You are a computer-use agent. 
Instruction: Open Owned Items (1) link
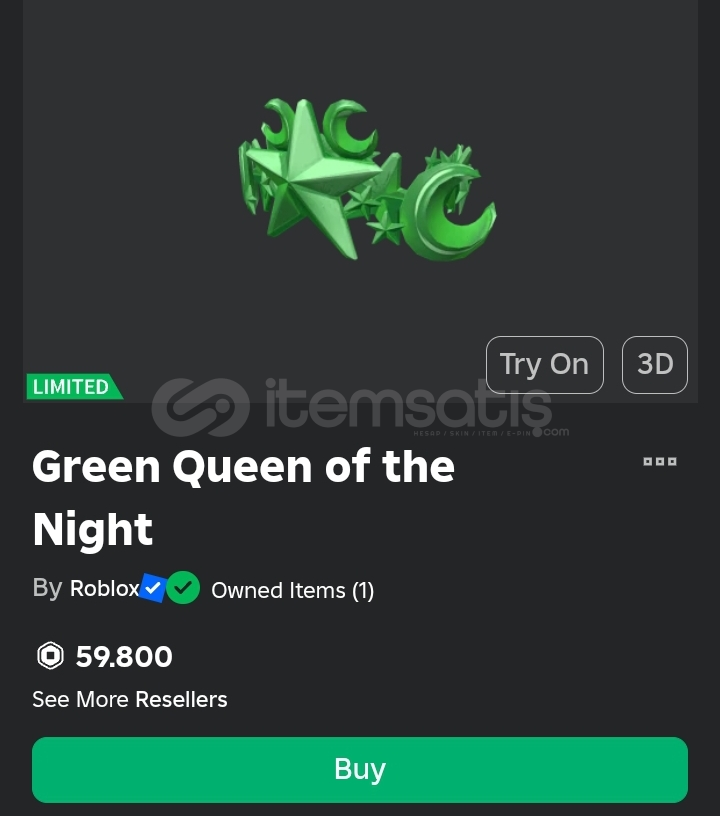click(292, 591)
